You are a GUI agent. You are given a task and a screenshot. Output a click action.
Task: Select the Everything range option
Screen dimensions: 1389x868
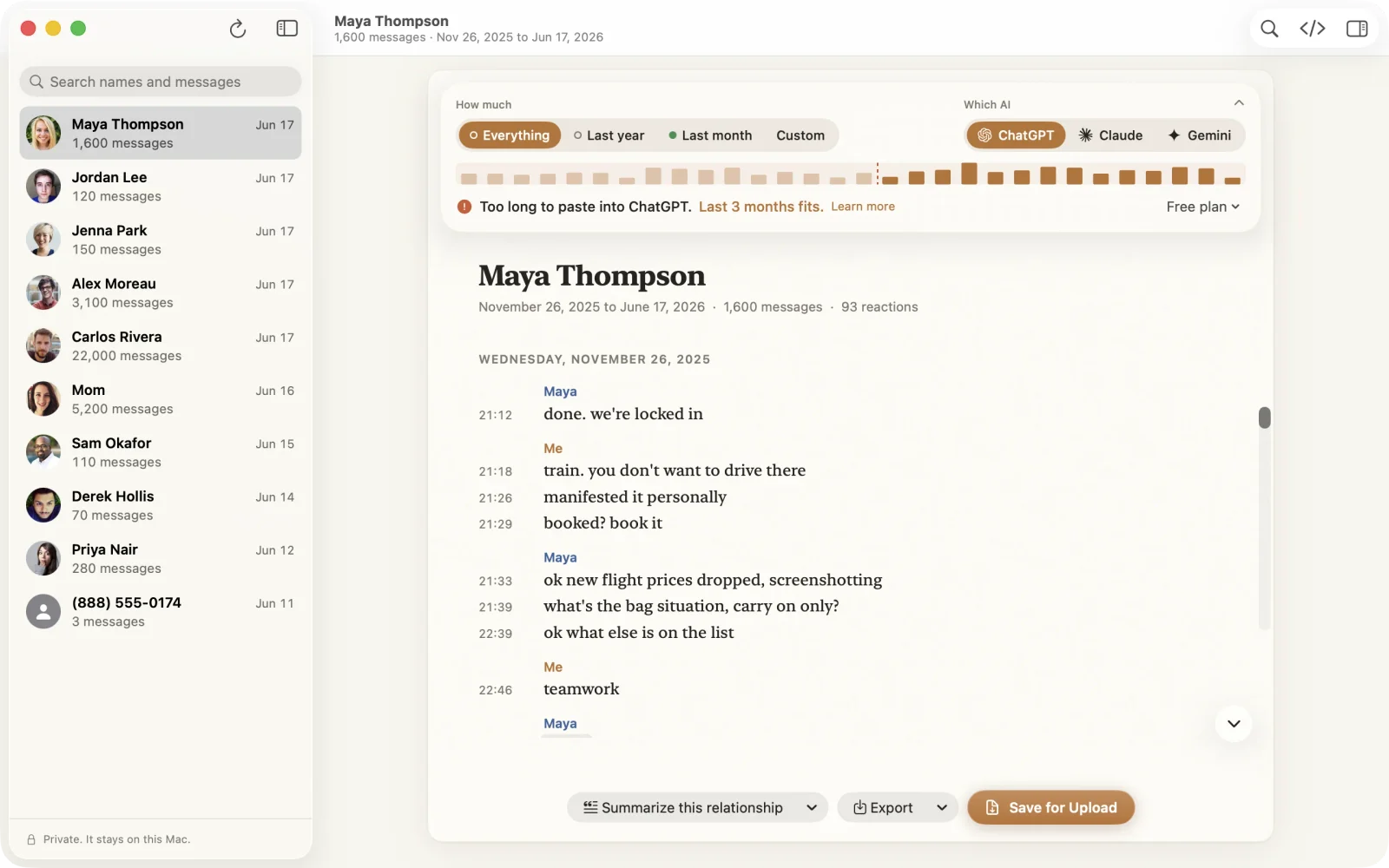pos(510,135)
